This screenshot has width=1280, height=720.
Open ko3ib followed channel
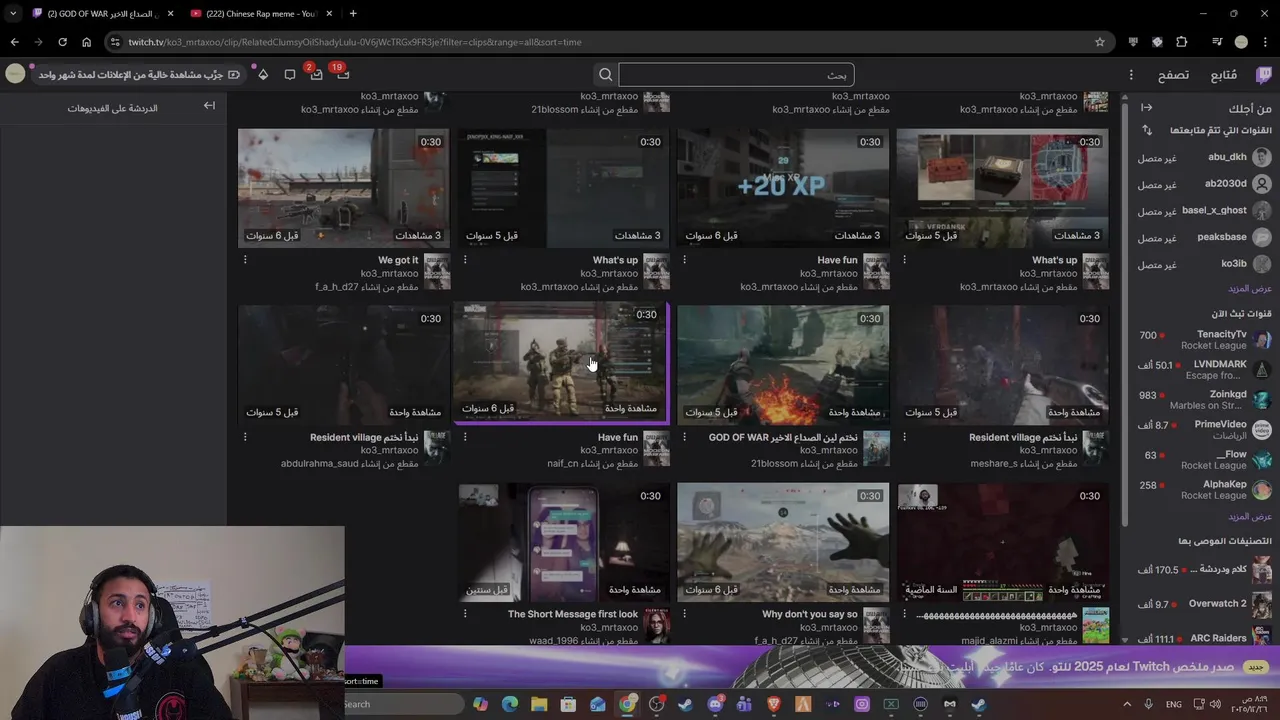click(1205, 264)
